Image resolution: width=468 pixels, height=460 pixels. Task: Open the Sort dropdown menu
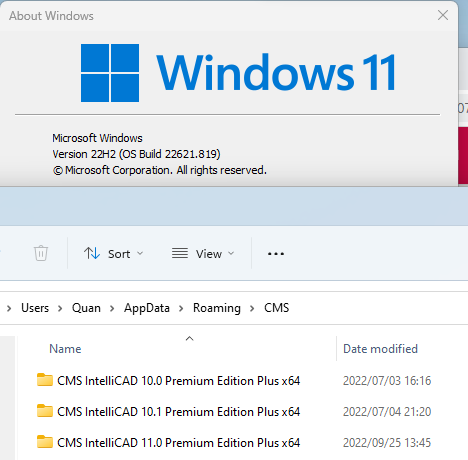[x=113, y=254]
